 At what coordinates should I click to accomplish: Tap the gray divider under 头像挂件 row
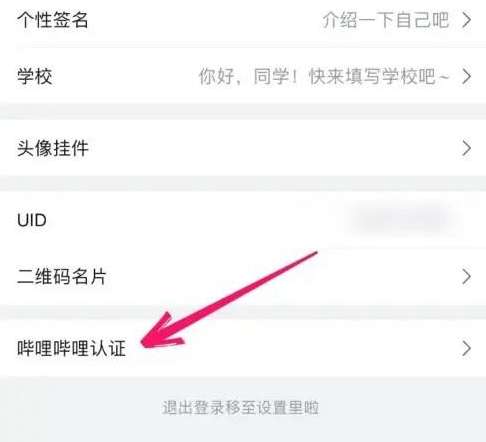tap(243, 184)
